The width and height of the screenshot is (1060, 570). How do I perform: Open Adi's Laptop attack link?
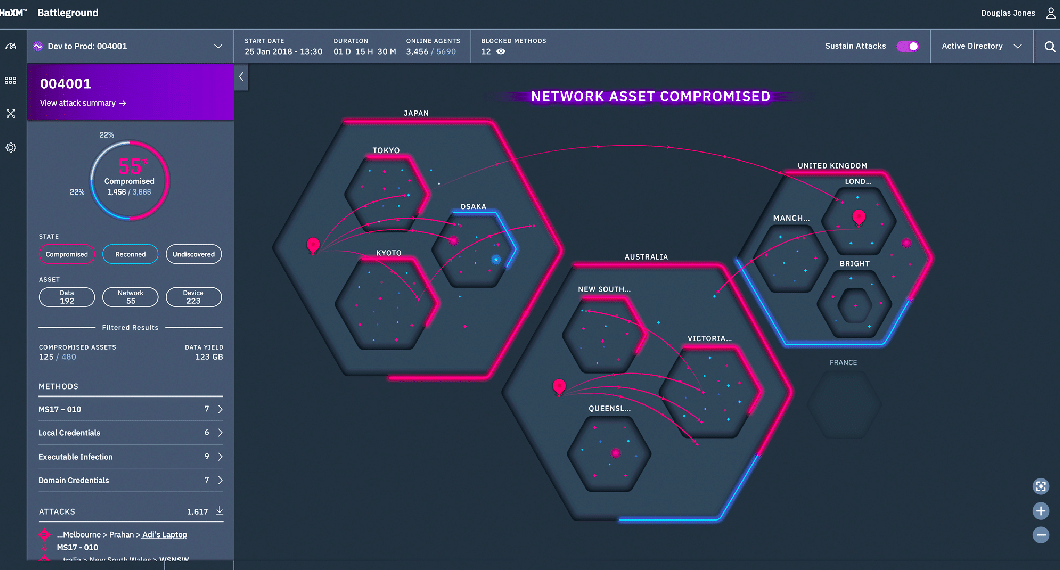[x=164, y=535]
